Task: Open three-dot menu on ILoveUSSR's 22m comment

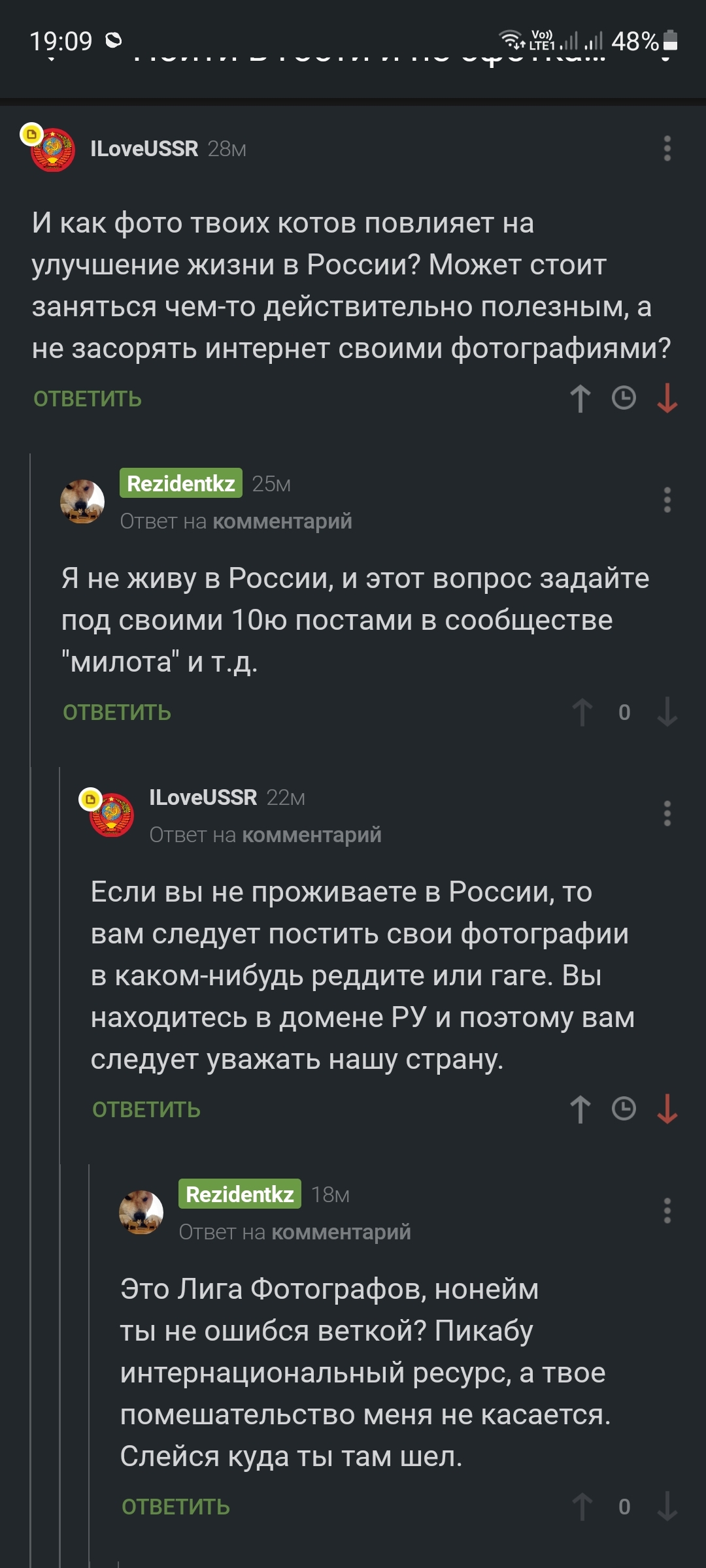Action: pos(667,813)
